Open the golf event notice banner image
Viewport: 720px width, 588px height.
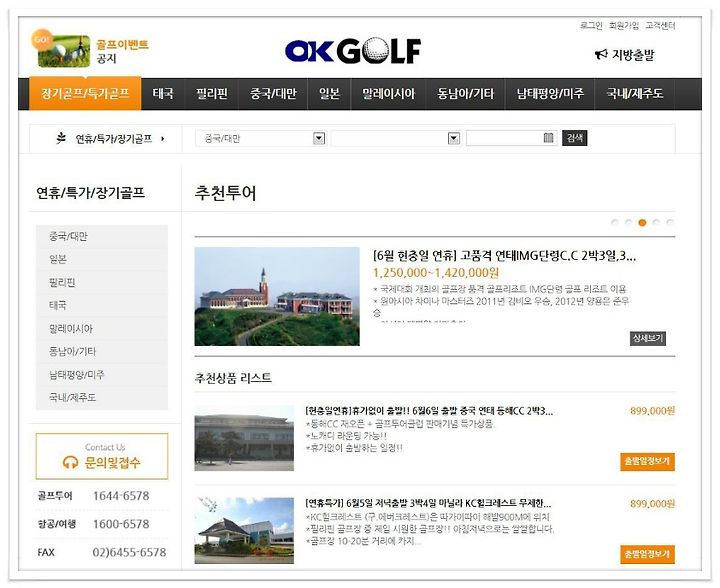pyautogui.click(x=61, y=50)
